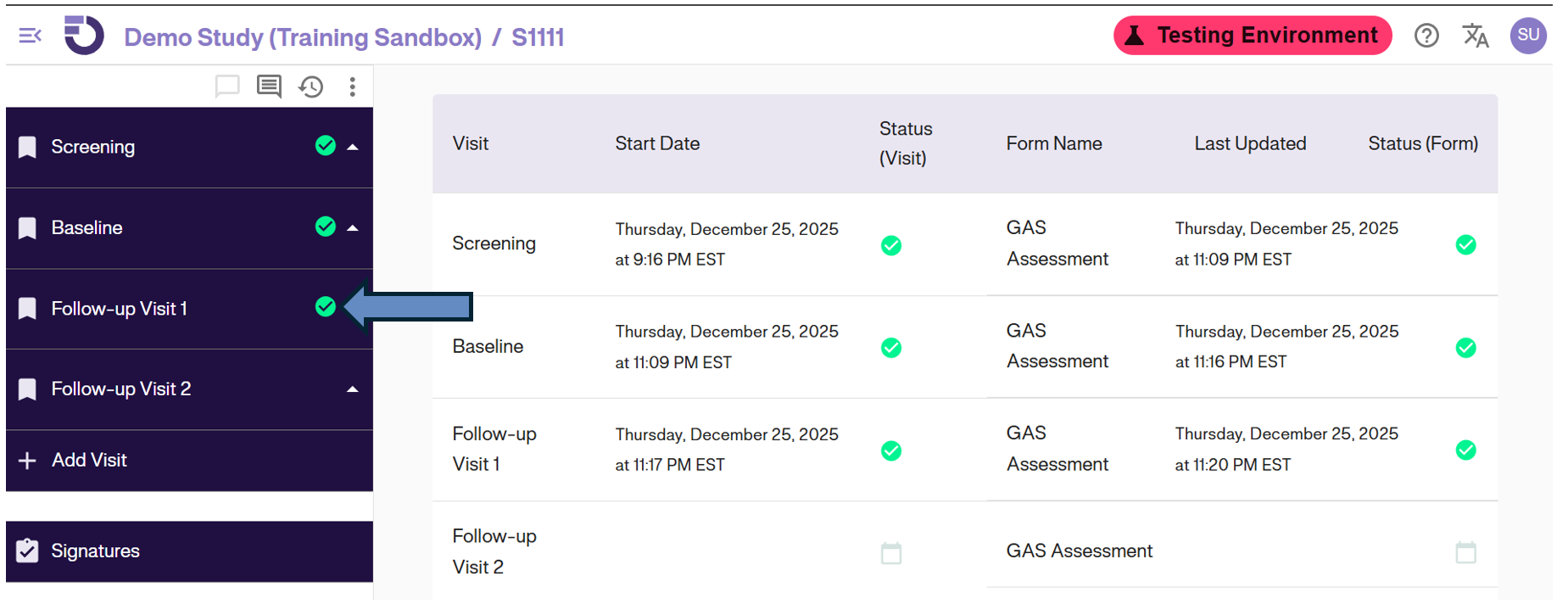Open the Signatures section
The image size is (1568, 604).
click(95, 551)
